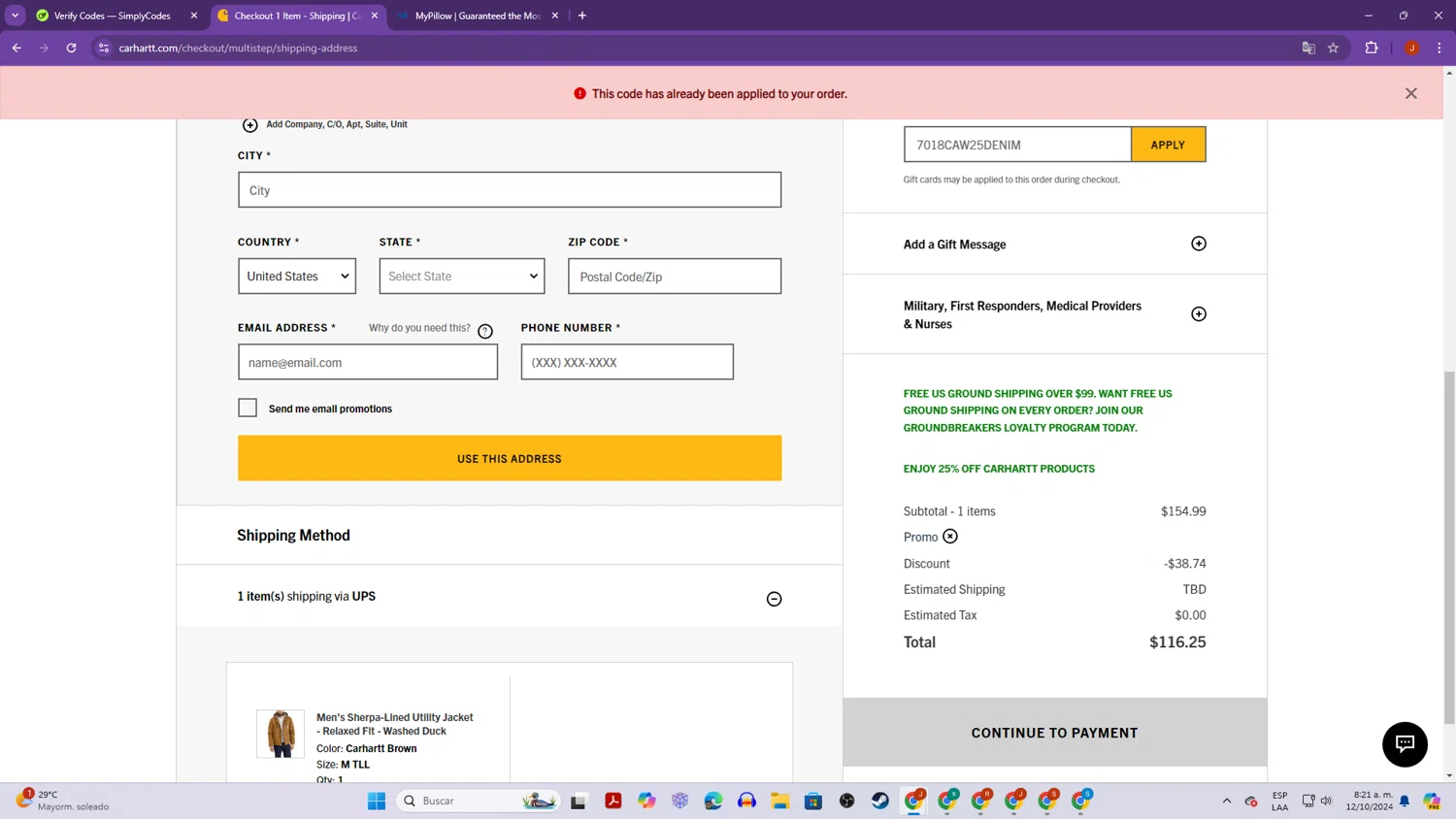The width and height of the screenshot is (1456, 819).
Task: Open a new browser tab
Action: [582, 16]
